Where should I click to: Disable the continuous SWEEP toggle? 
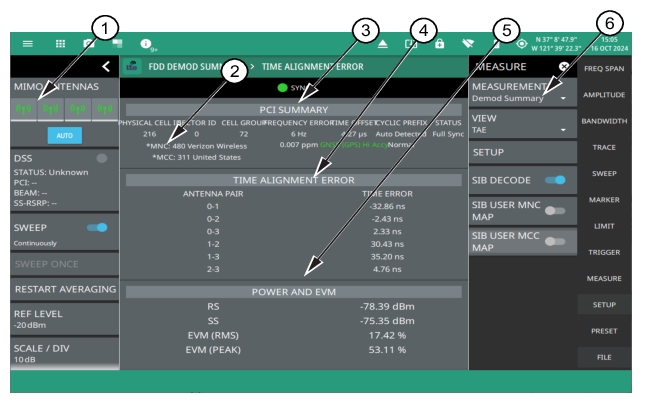(x=98, y=227)
